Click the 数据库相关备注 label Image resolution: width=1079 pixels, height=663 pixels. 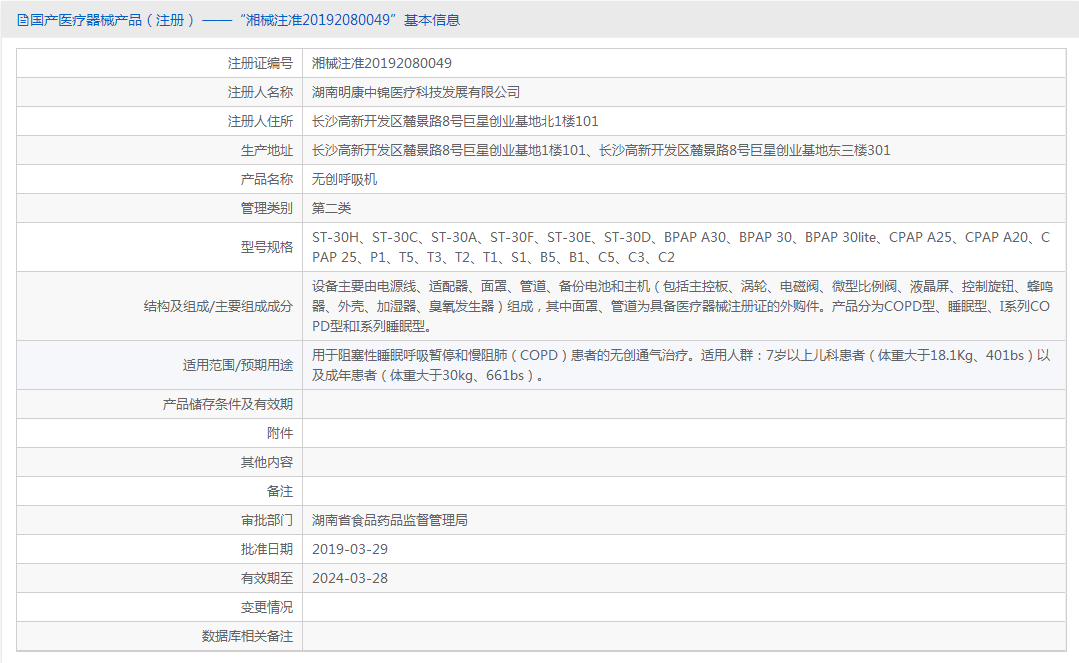[247, 635]
